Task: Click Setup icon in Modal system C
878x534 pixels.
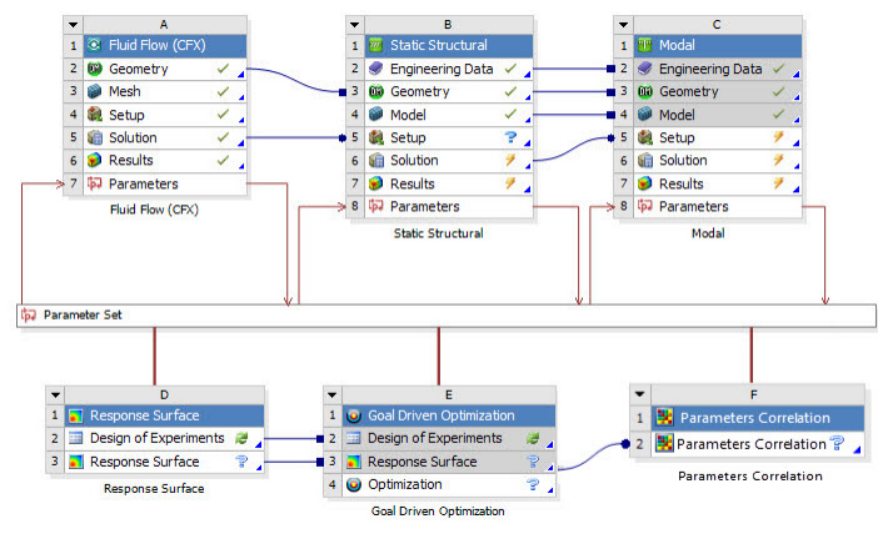Action: [645, 138]
